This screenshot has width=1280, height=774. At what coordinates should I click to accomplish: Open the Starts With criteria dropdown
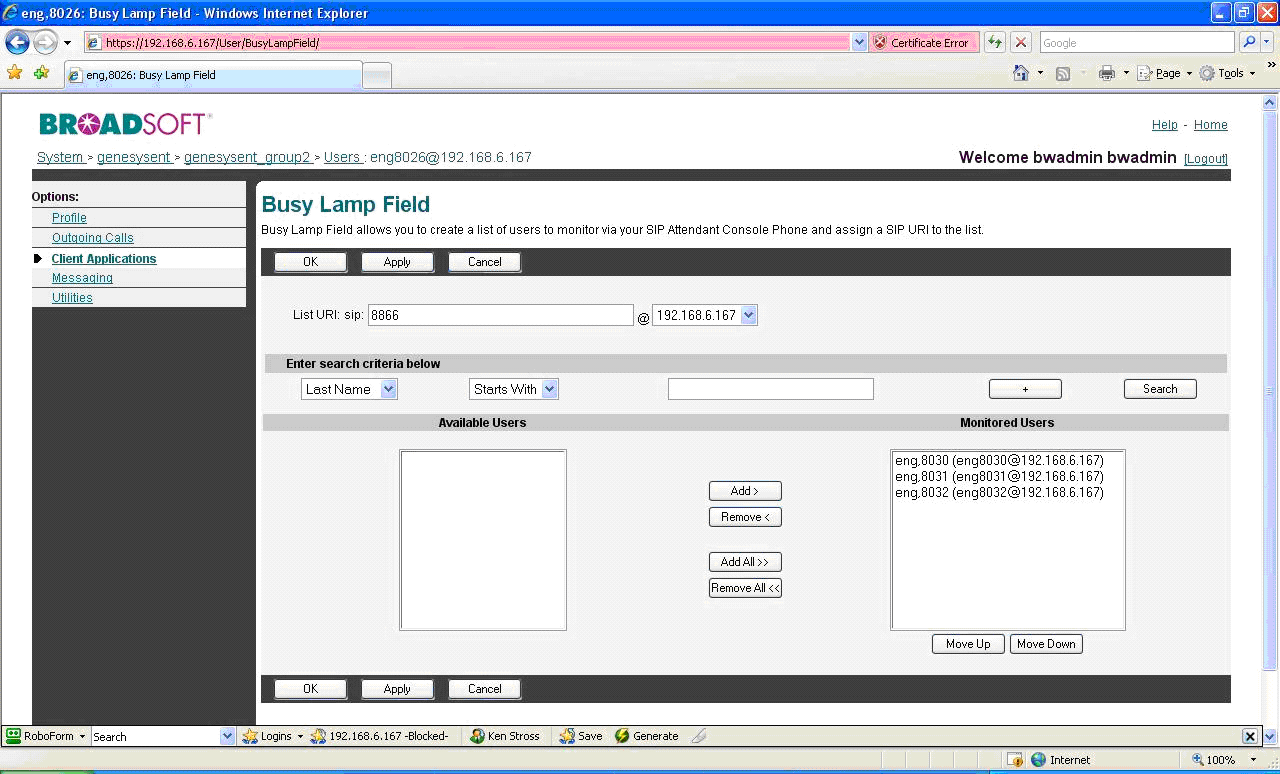click(550, 389)
